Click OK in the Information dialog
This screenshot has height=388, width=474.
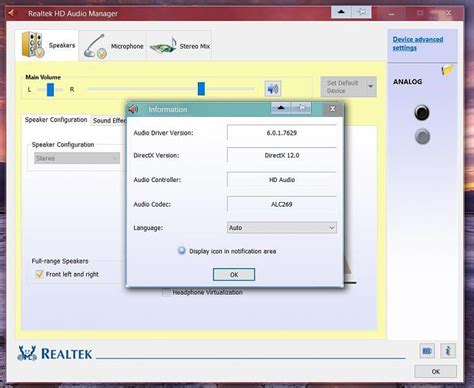[234, 274]
